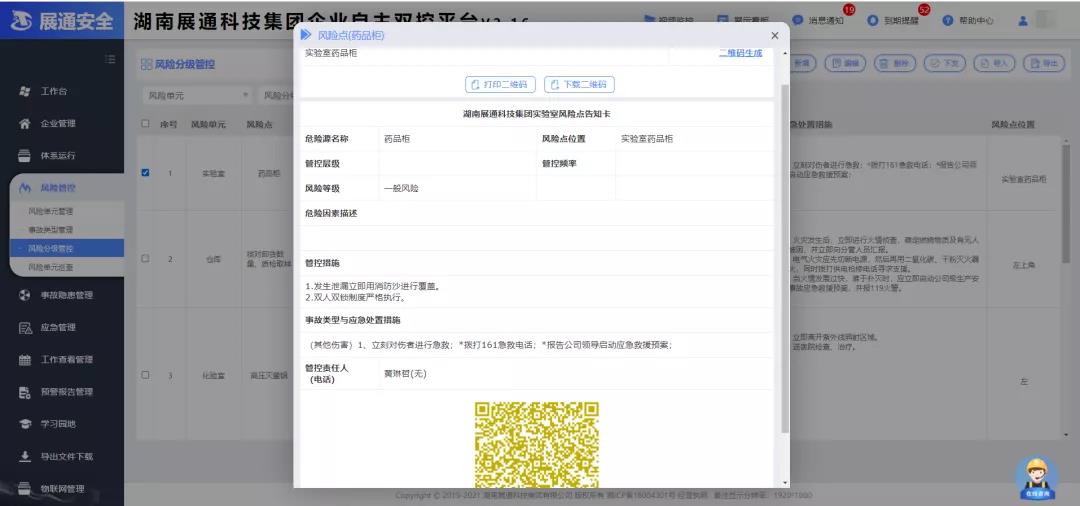Click the 展通安全 logo icon
The image size is (1080, 506).
(x=21, y=20)
